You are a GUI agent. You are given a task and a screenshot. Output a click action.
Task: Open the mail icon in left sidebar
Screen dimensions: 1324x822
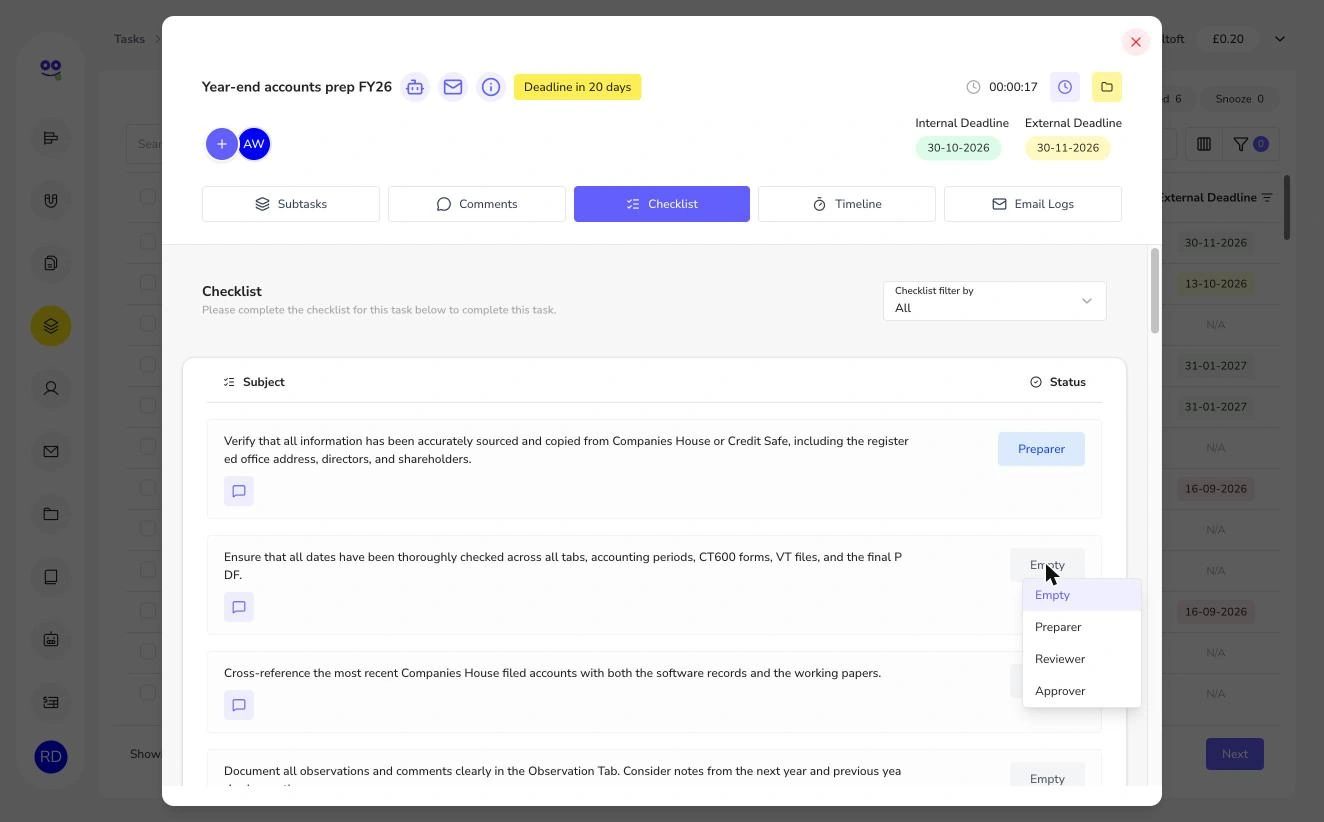[51, 451]
